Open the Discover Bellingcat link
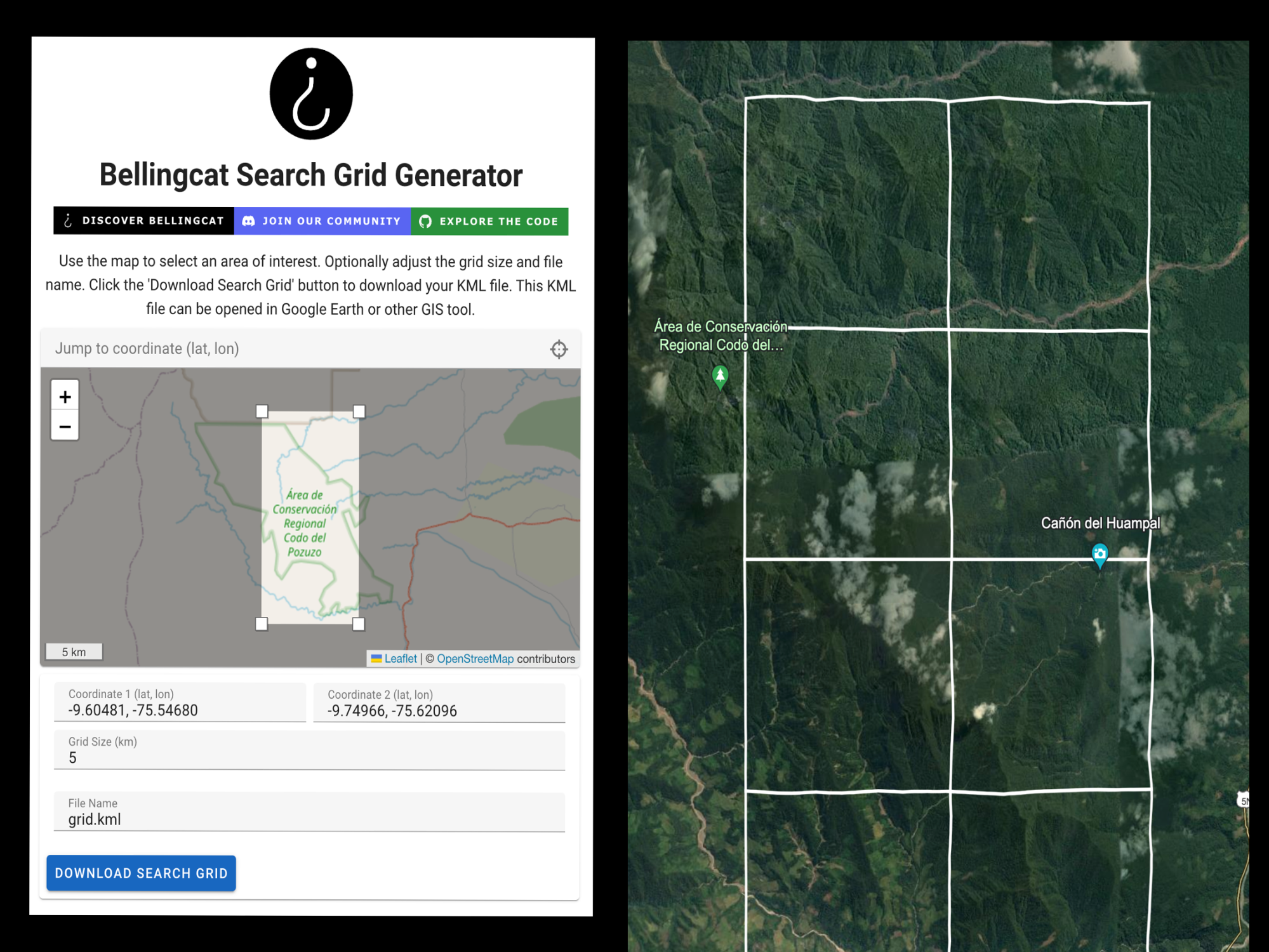 point(144,221)
